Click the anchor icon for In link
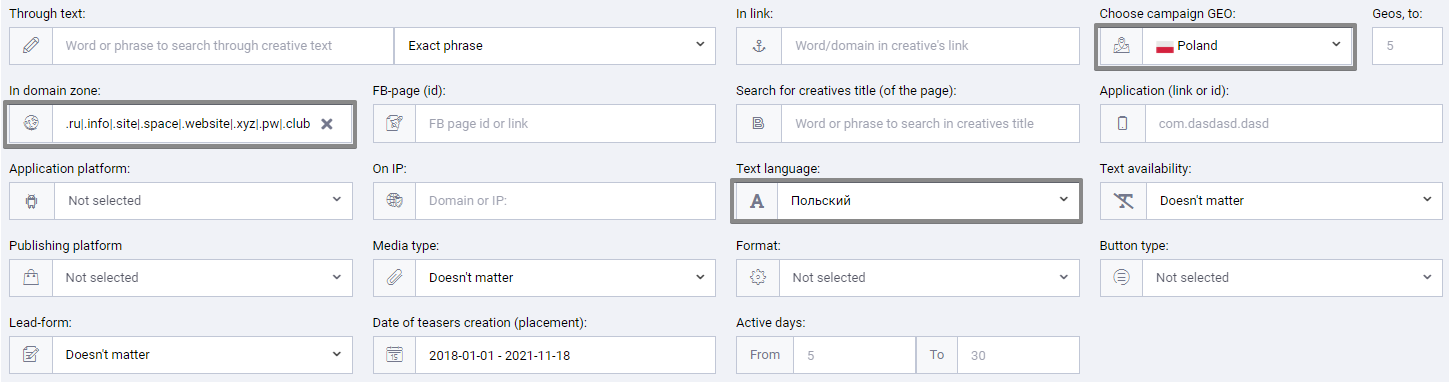This screenshot has height=382, width=1449. pyautogui.click(x=758, y=46)
